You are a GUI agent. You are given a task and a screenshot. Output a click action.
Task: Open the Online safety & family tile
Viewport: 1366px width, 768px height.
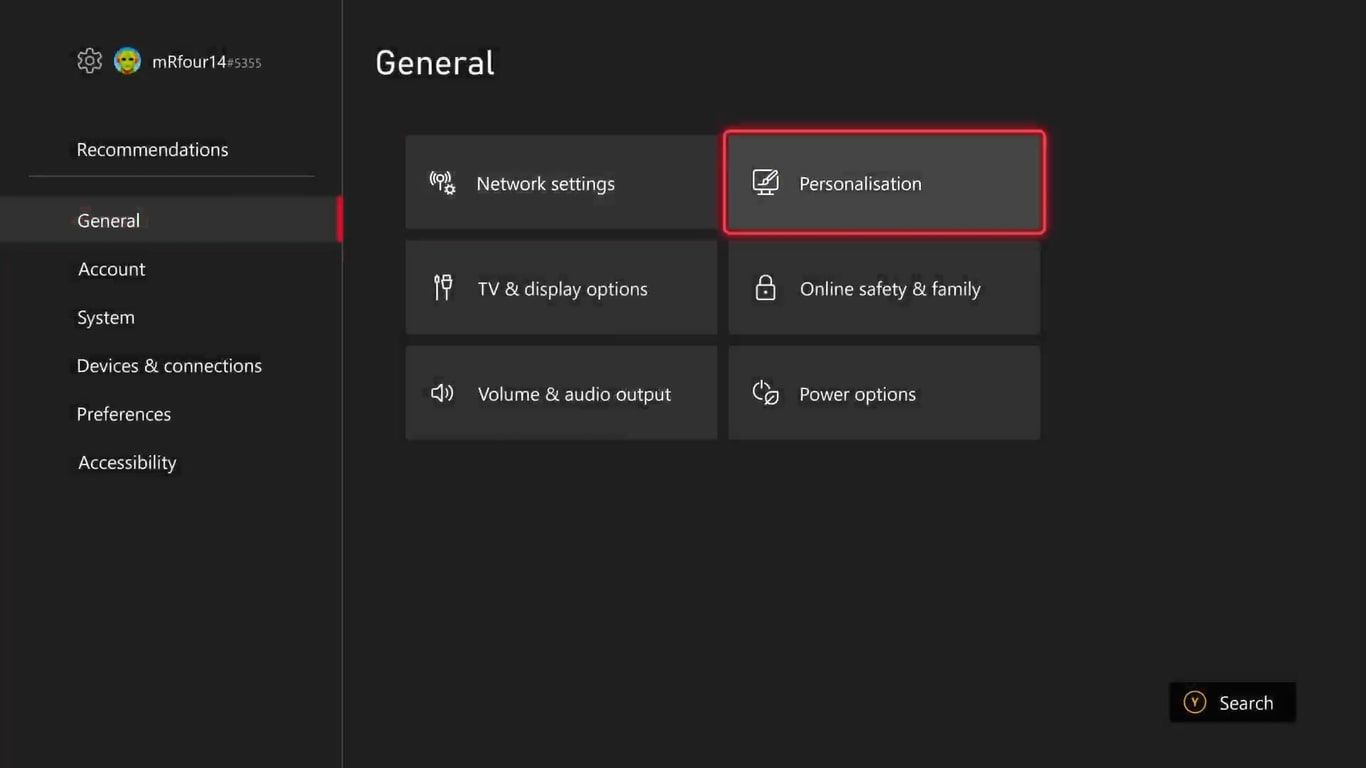pos(883,288)
